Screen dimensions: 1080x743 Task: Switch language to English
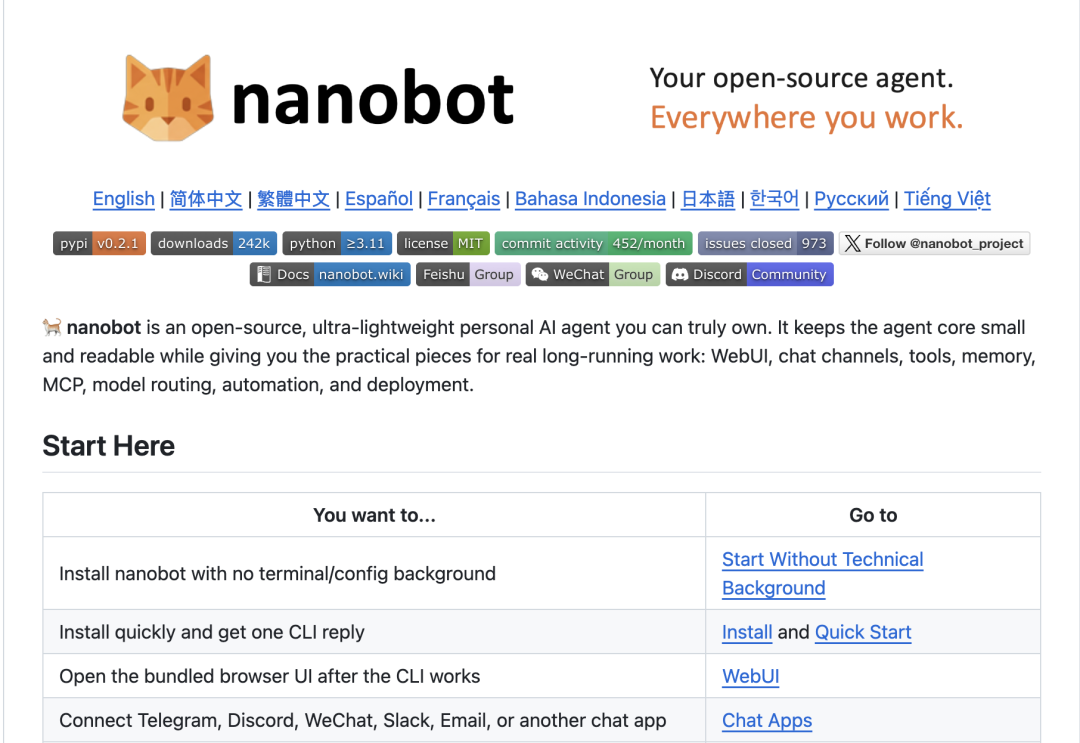pyautogui.click(x=123, y=199)
